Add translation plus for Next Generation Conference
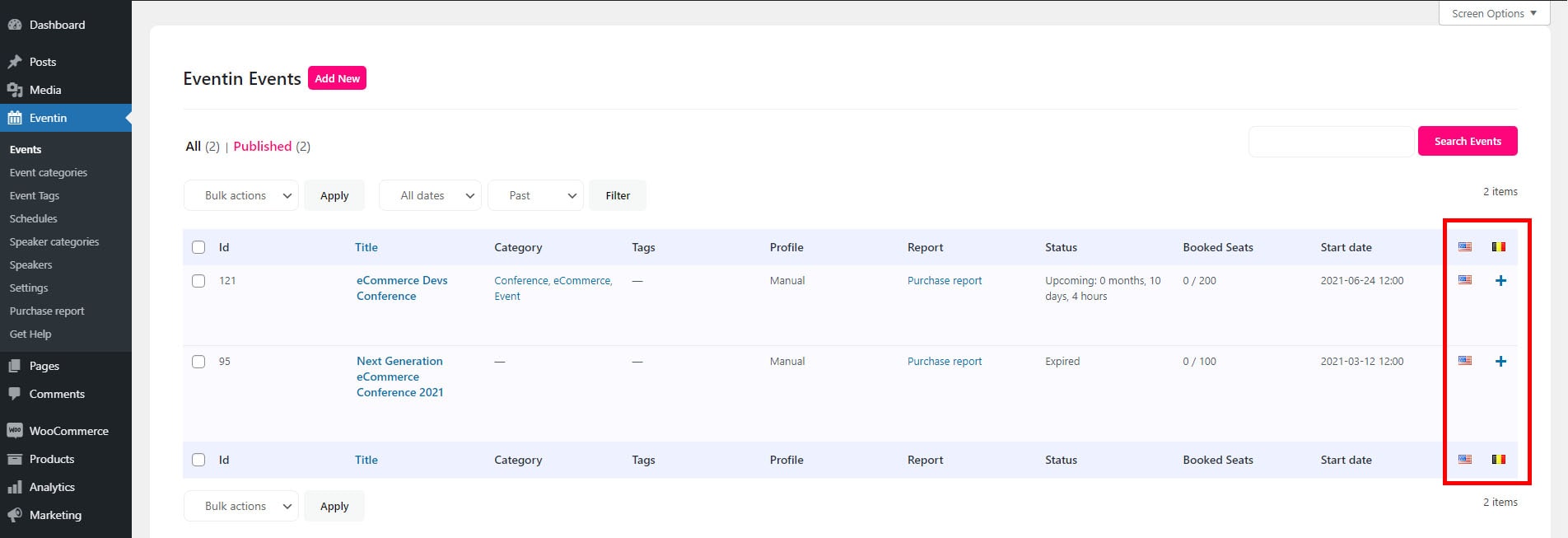The width and height of the screenshot is (1568, 538). [x=1500, y=362]
